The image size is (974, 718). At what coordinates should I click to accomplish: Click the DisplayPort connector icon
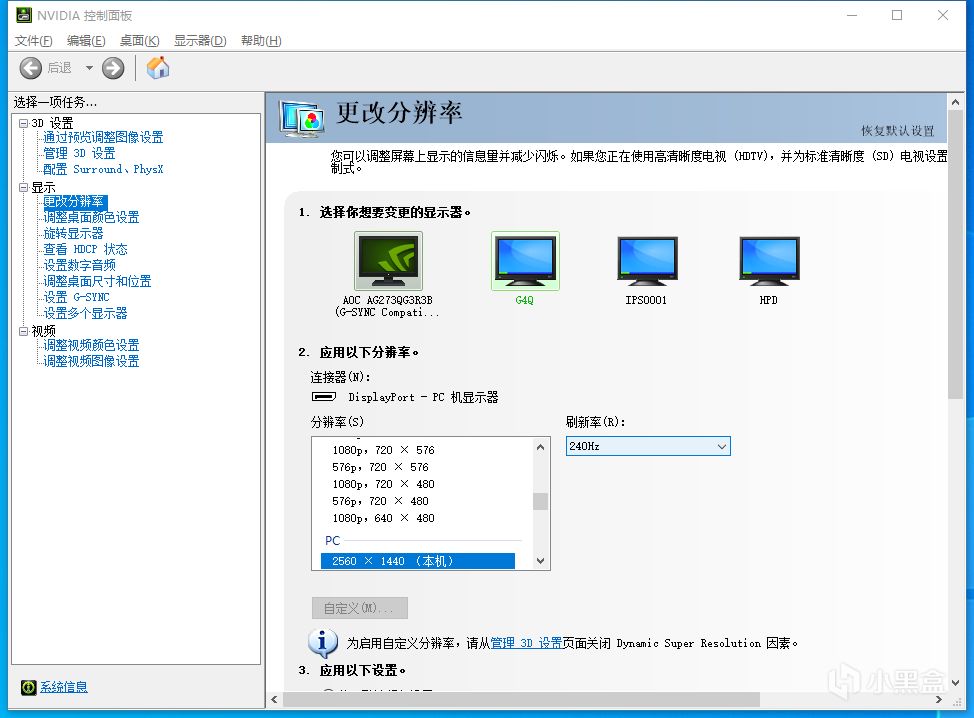tap(323, 396)
